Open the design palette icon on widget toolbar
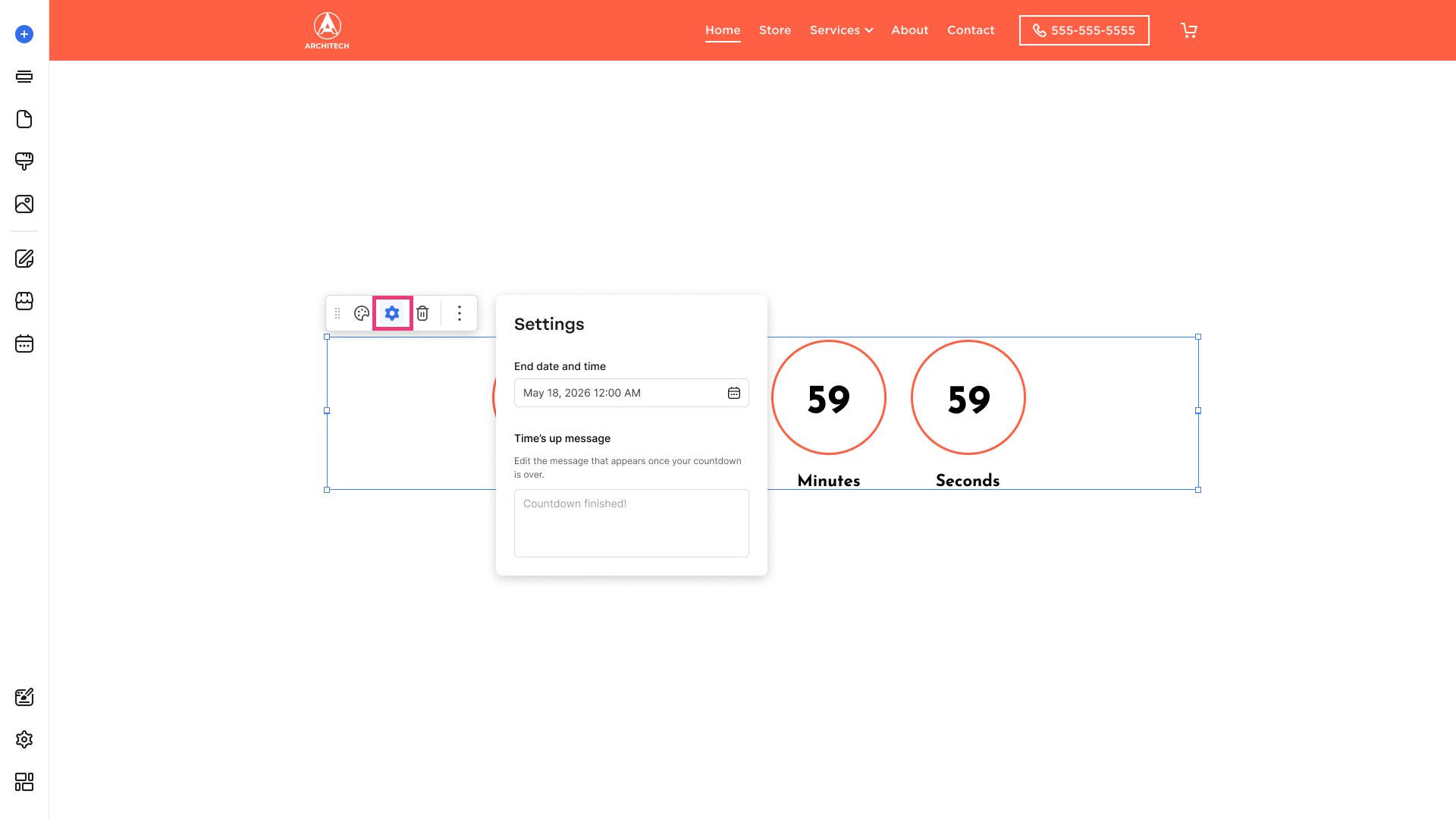This screenshot has height=819, width=1456. 362,313
